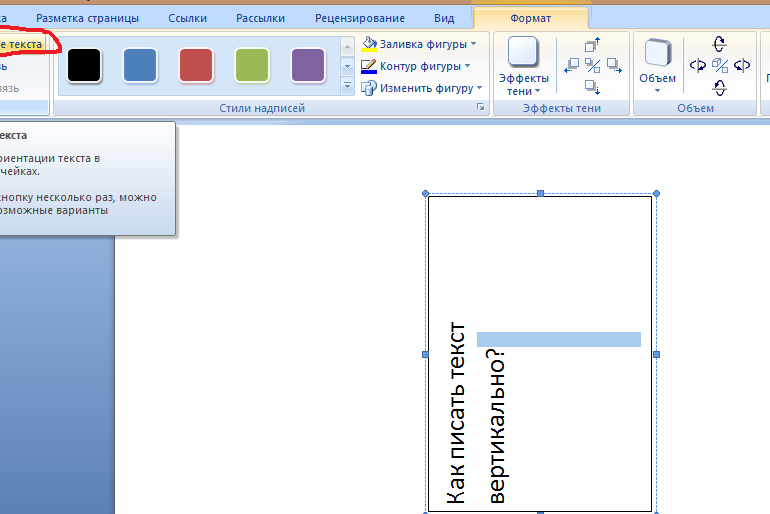Image resolution: width=770 pixels, height=514 pixels.
Task: Tilt 3-D right in the Объем group
Action: [742, 66]
